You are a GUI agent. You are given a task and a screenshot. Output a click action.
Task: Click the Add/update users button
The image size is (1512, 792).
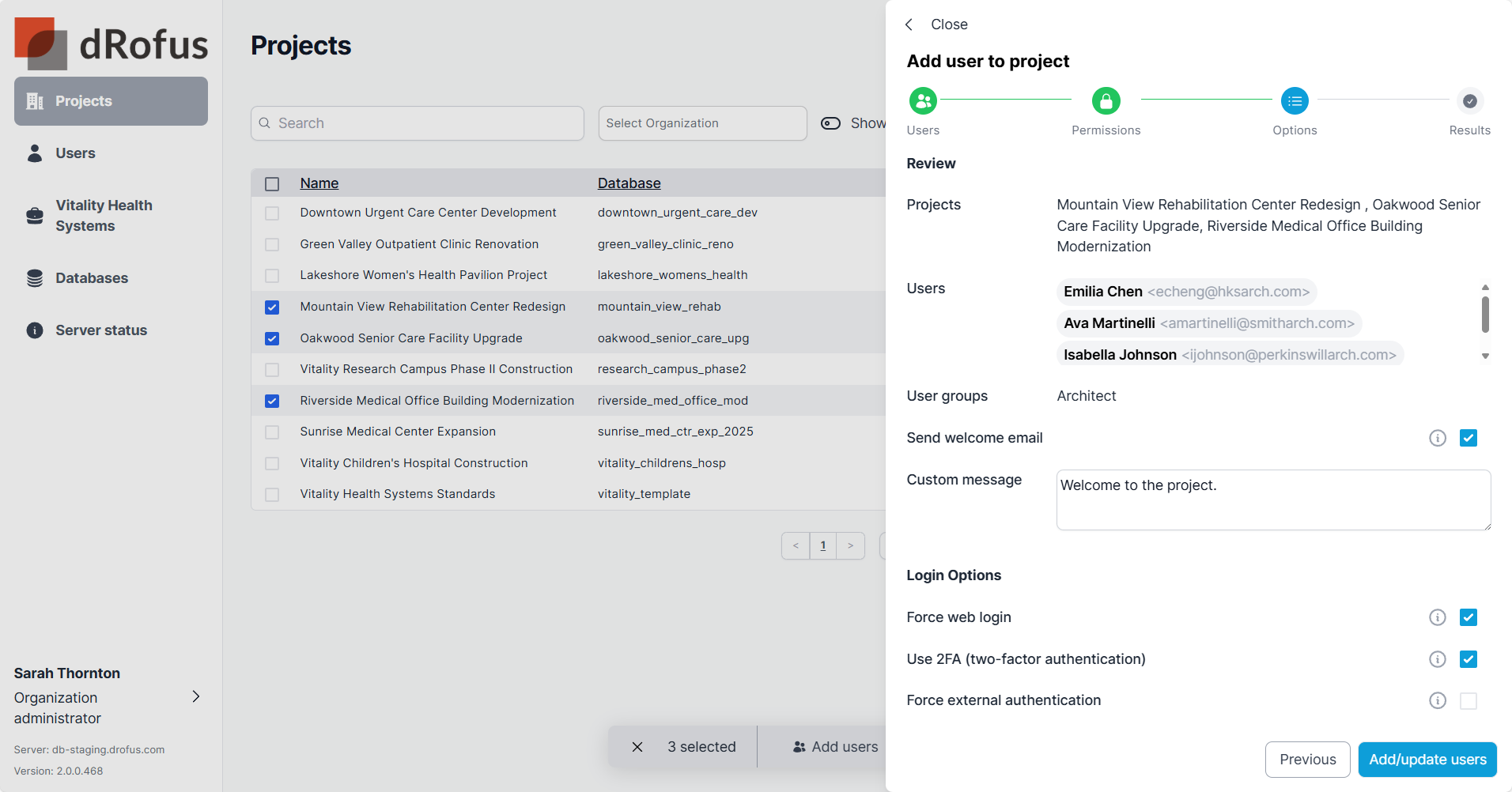click(1427, 760)
